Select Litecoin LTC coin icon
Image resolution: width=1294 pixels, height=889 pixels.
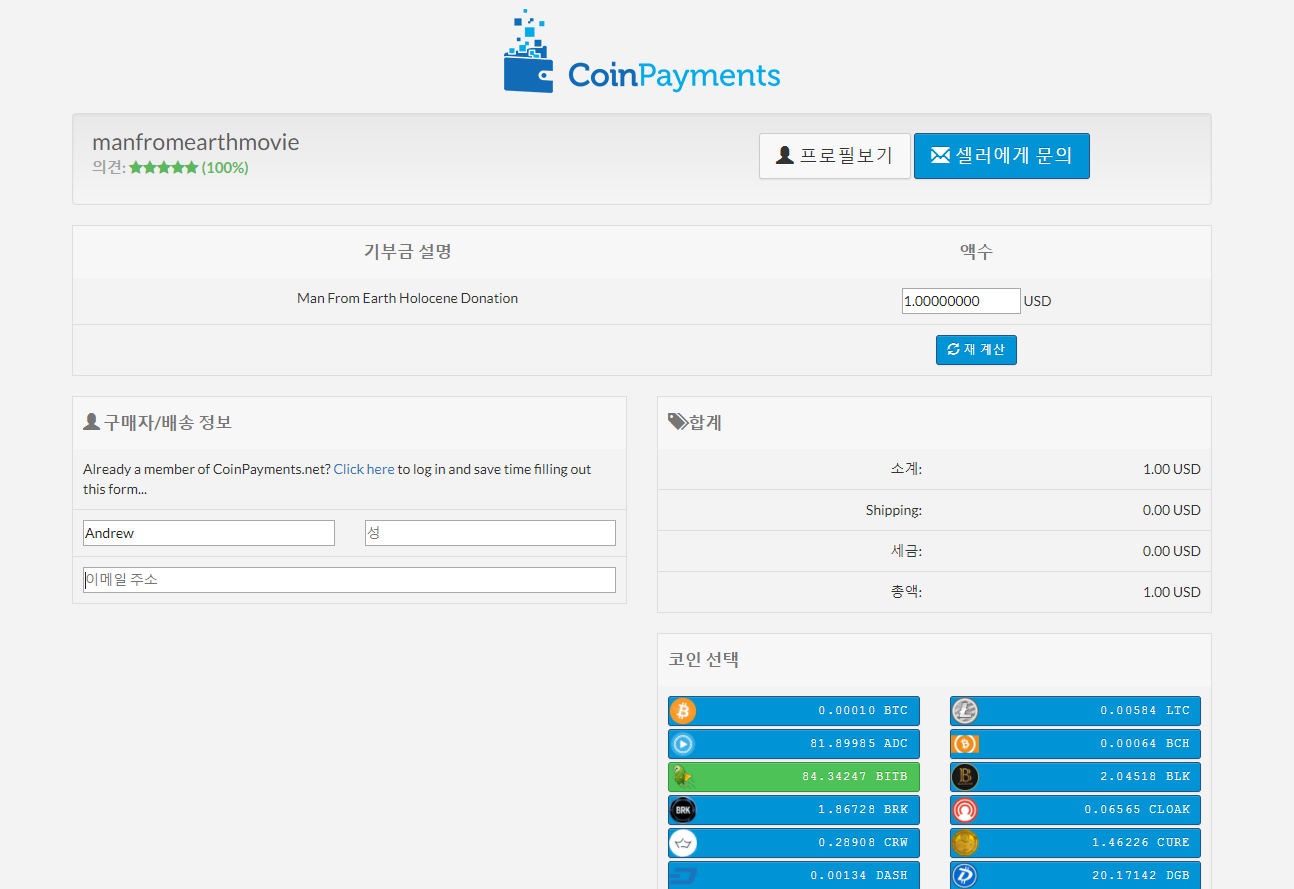(965, 711)
